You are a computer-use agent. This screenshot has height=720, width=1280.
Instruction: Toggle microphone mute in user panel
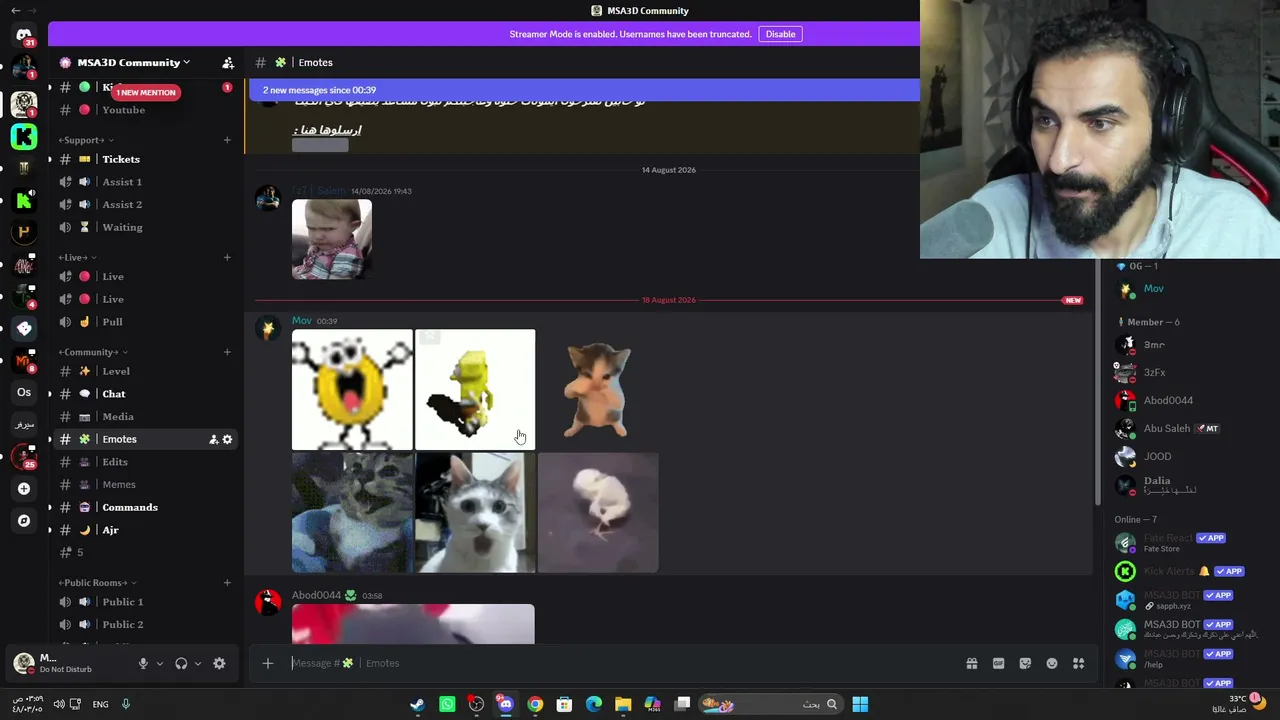pyautogui.click(x=143, y=663)
